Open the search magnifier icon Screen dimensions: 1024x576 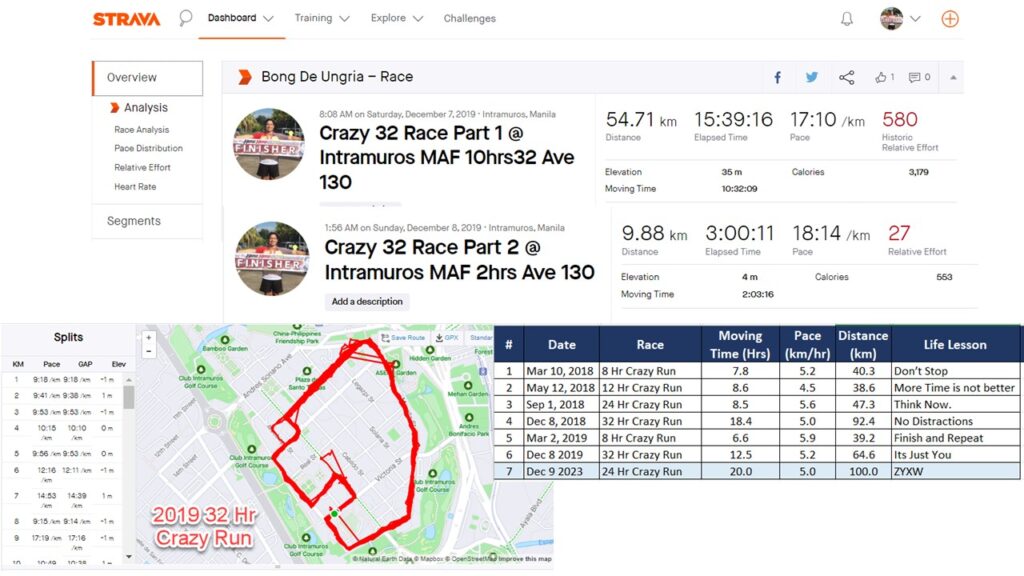coord(185,18)
